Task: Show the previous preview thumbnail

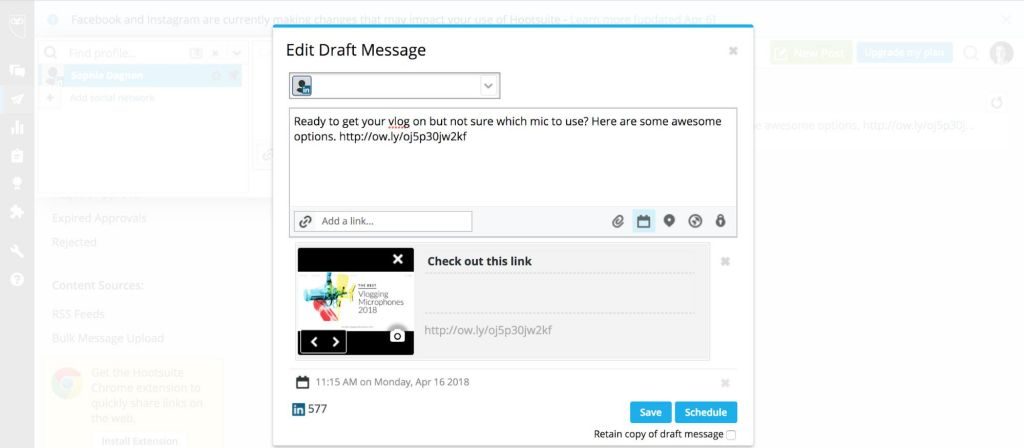Action: click(314, 342)
